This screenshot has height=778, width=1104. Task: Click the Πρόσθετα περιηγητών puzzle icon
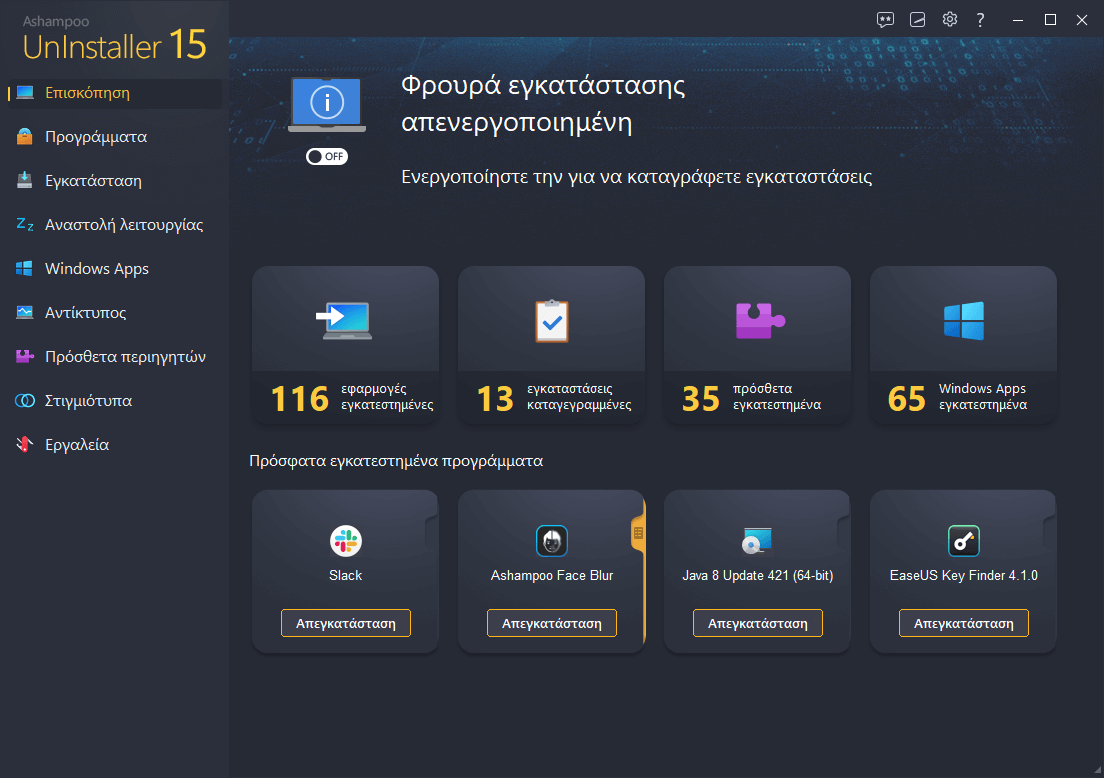pyautogui.click(x=25, y=356)
